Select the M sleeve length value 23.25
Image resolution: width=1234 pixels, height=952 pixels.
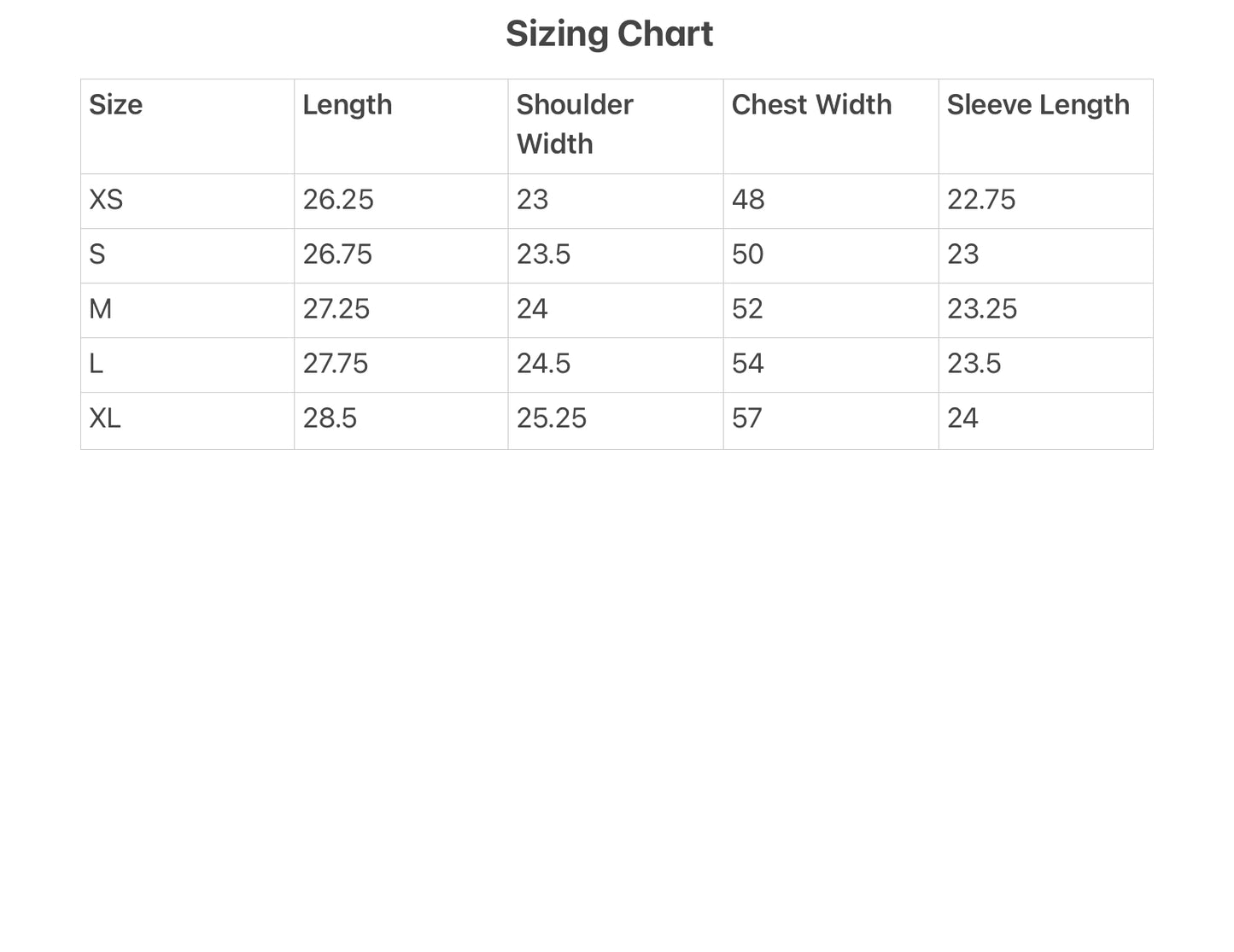click(x=982, y=308)
